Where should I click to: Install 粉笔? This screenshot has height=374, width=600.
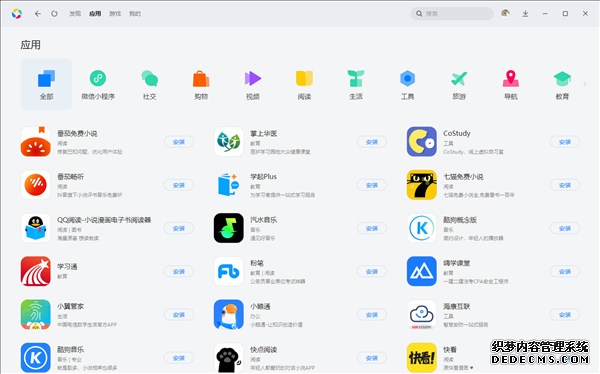(372, 272)
